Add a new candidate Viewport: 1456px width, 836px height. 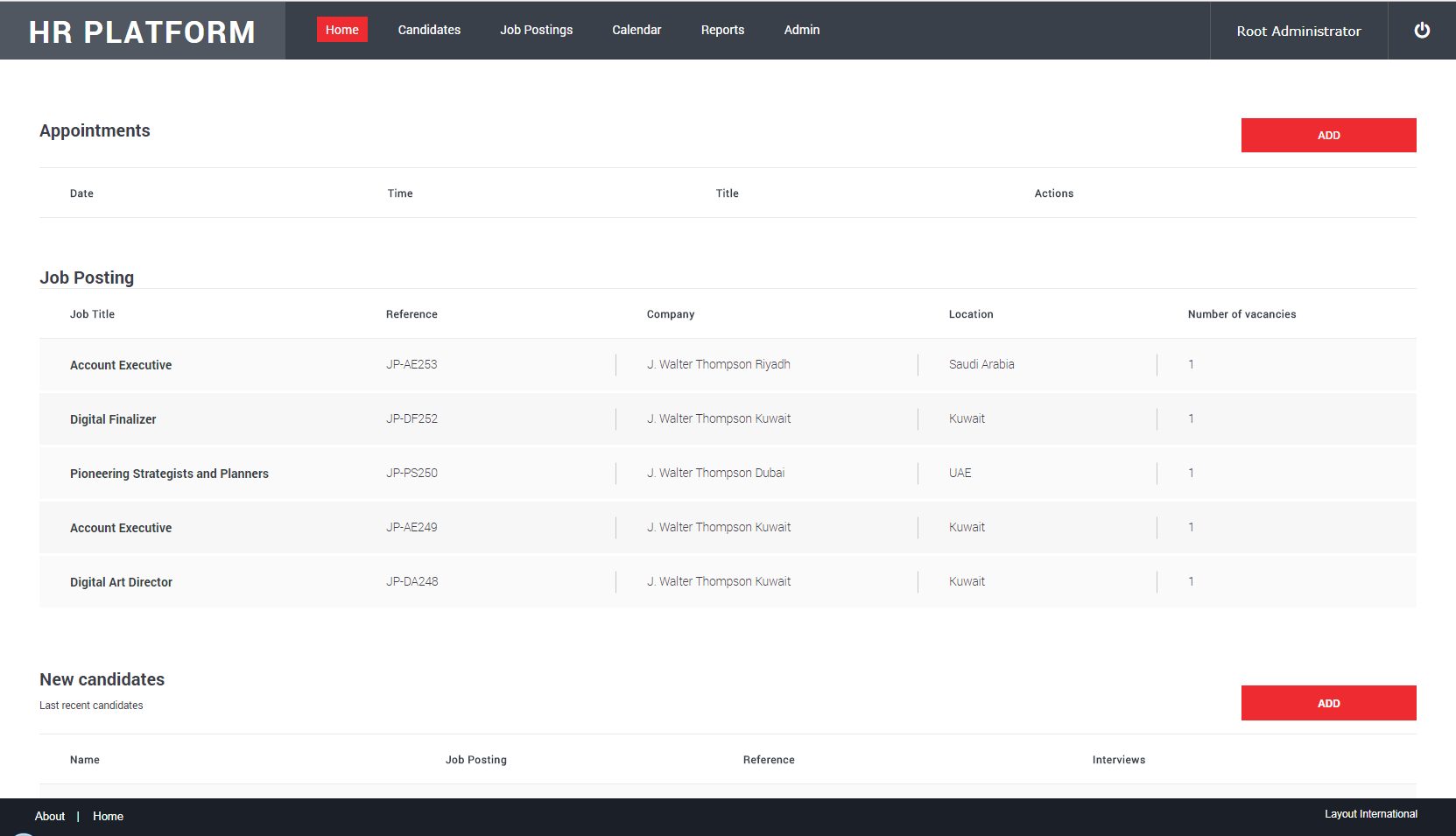1329,703
